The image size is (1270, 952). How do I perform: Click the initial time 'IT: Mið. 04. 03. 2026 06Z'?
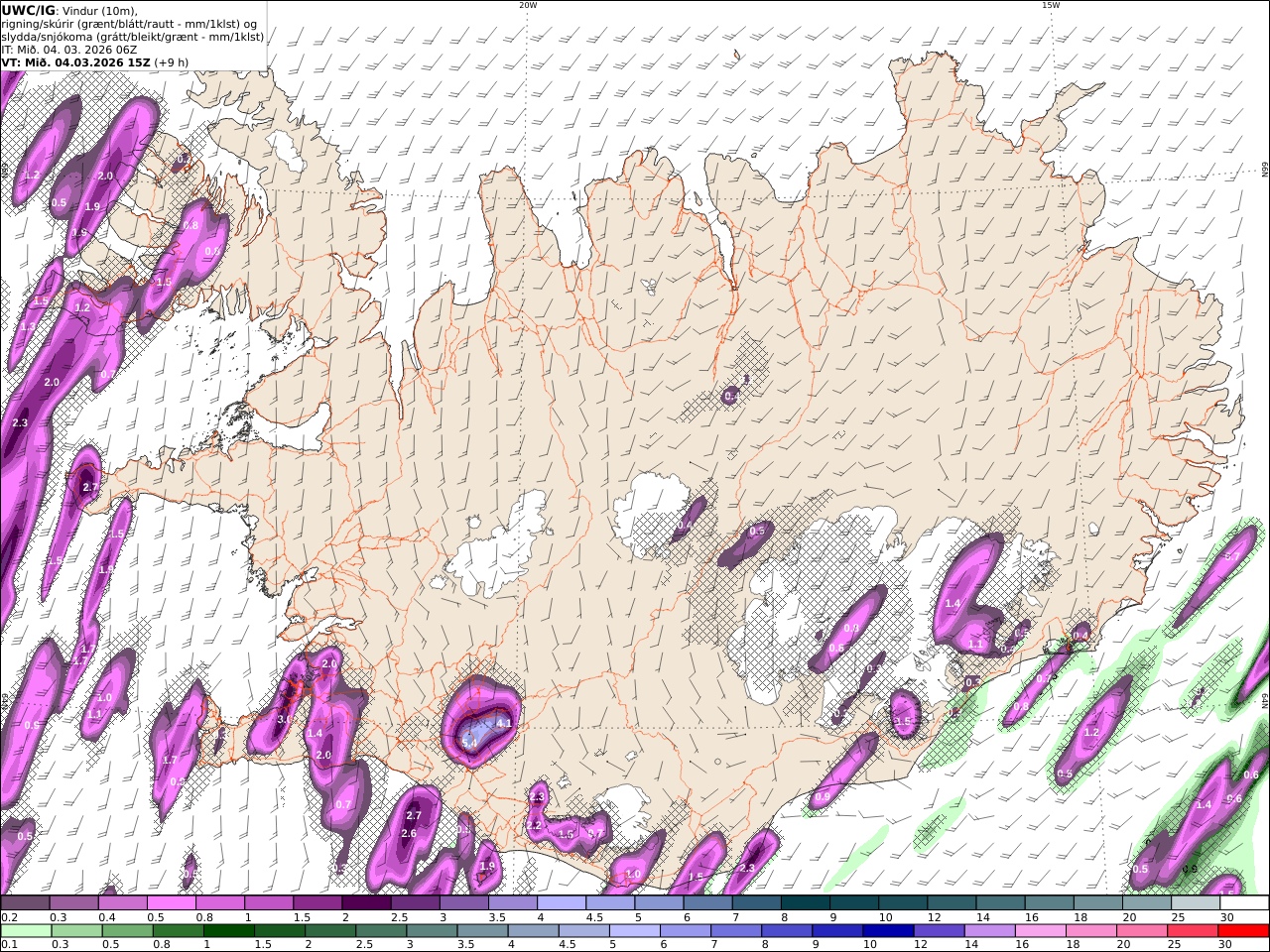point(68,50)
